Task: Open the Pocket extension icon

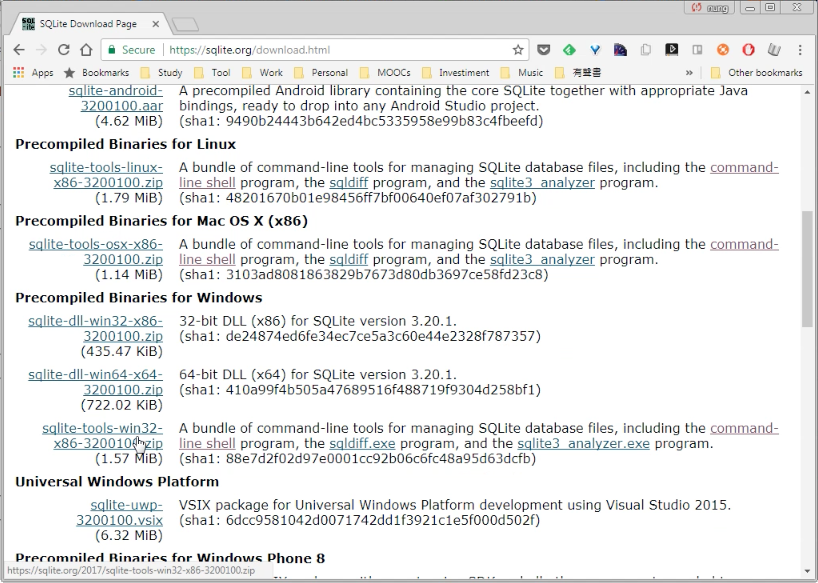Action: click(x=544, y=50)
